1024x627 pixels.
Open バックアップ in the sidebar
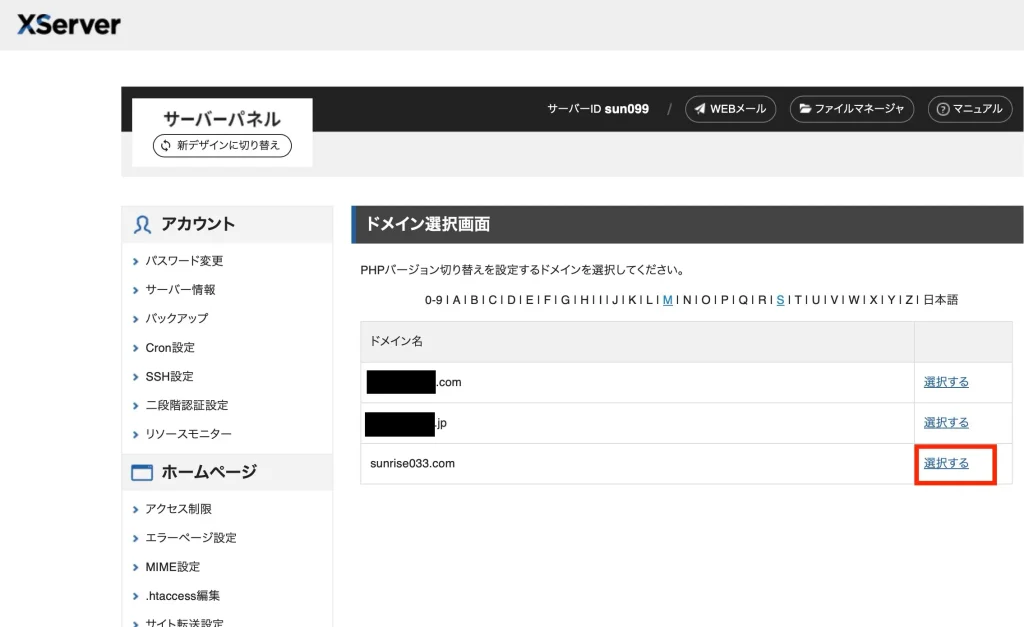pyautogui.click(x=176, y=318)
